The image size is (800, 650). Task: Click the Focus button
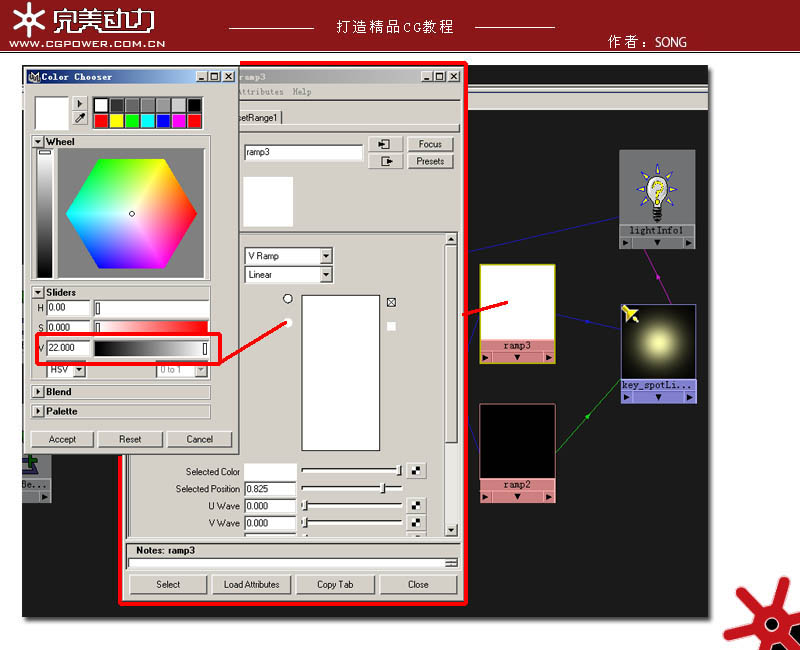pos(430,144)
